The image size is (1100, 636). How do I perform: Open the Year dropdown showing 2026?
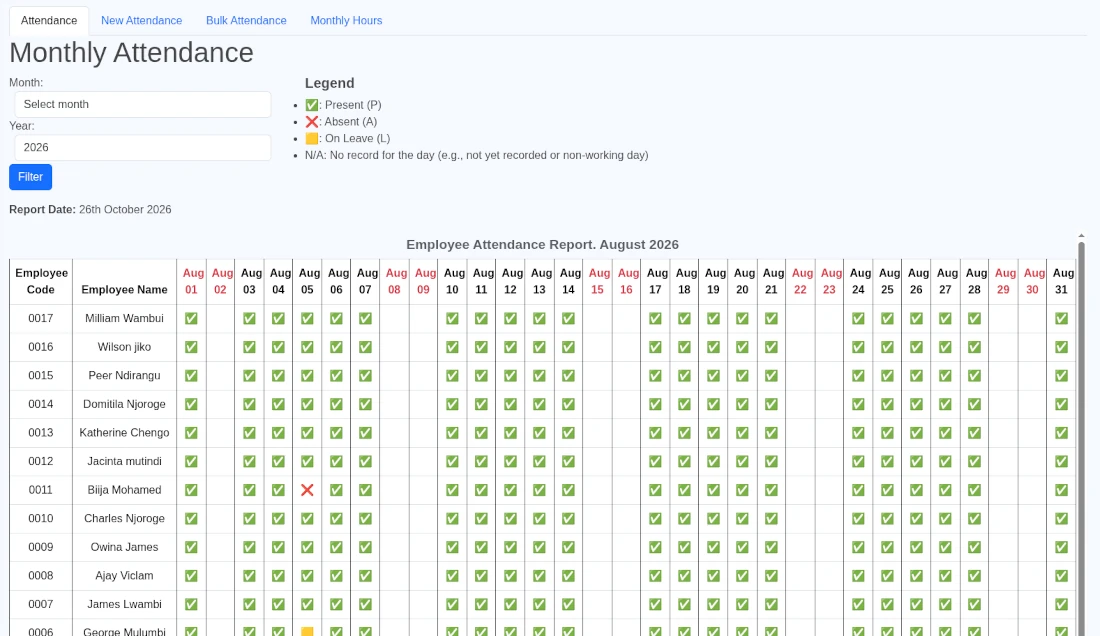pyautogui.click(x=142, y=148)
